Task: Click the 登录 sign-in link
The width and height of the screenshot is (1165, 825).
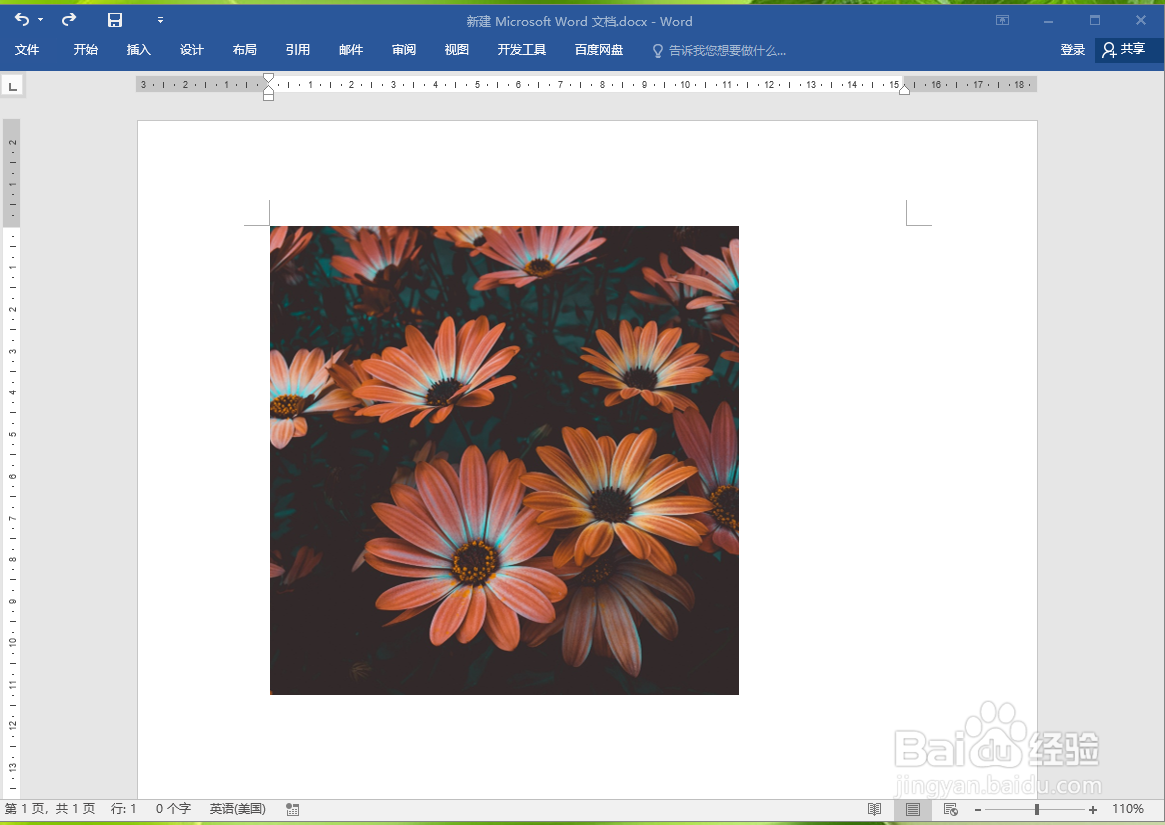Action: [1072, 50]
